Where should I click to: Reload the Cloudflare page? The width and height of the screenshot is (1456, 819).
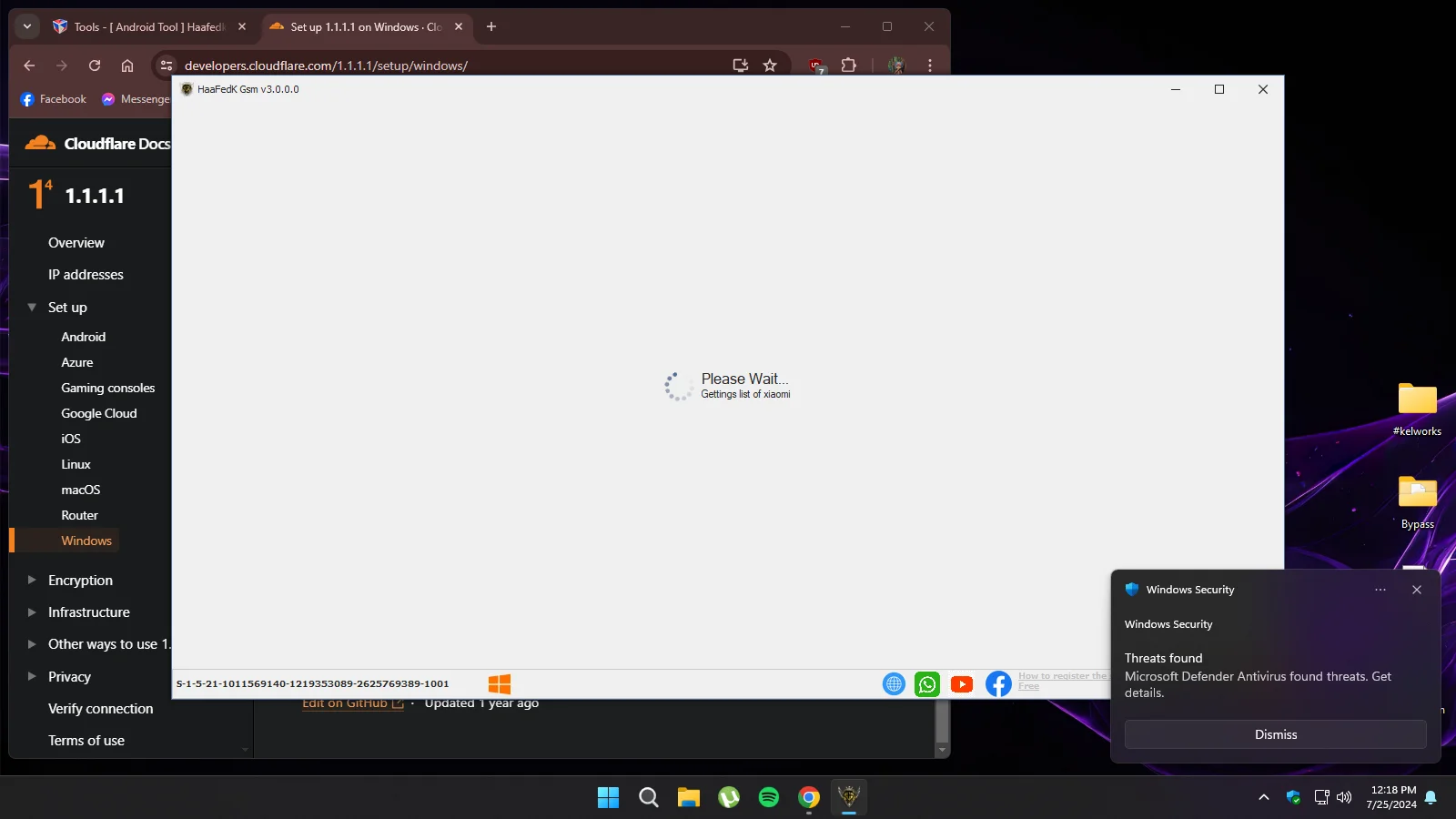95,66
